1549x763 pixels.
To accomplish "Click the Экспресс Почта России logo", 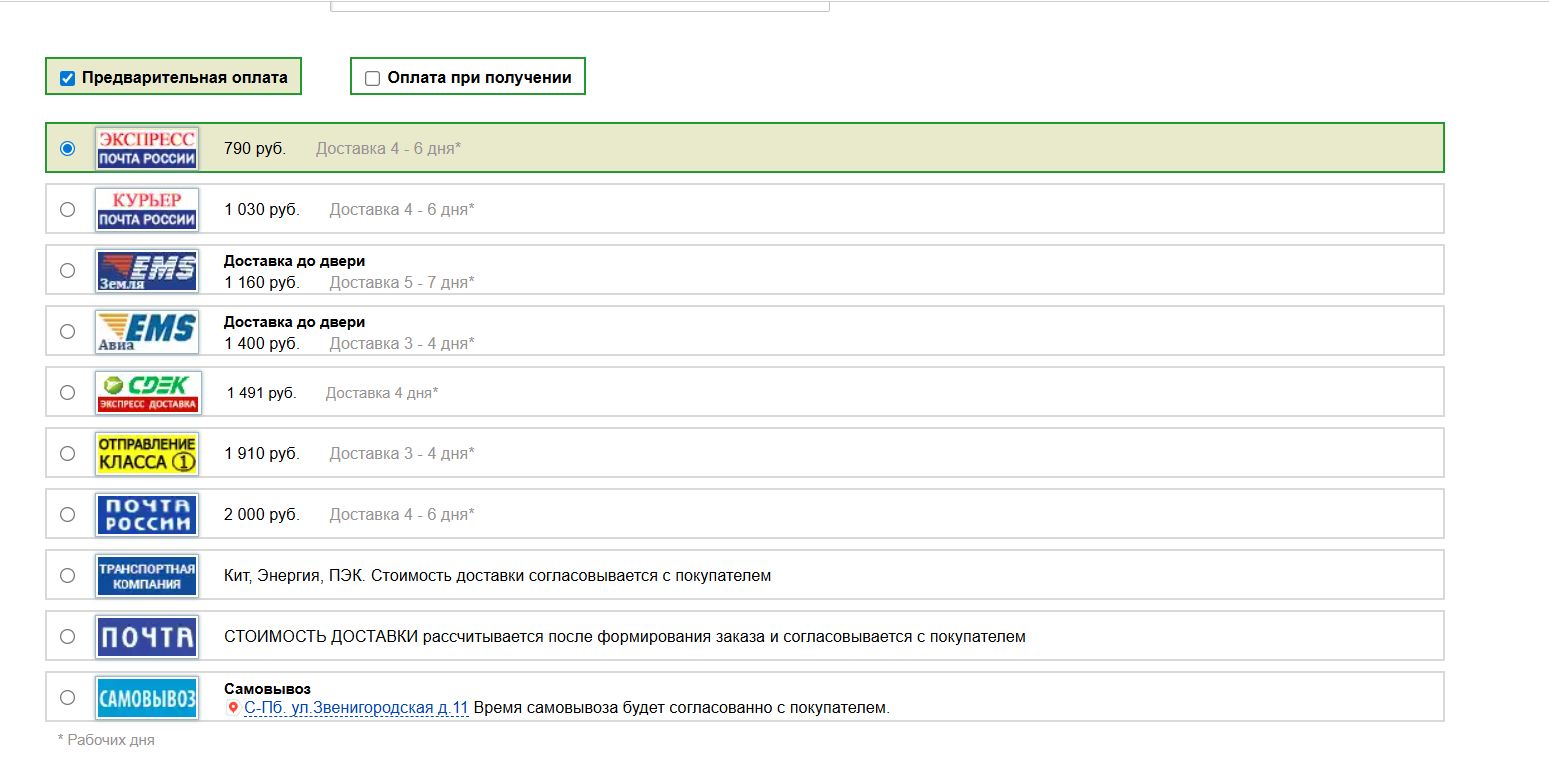I will click(x=145, y=148).
